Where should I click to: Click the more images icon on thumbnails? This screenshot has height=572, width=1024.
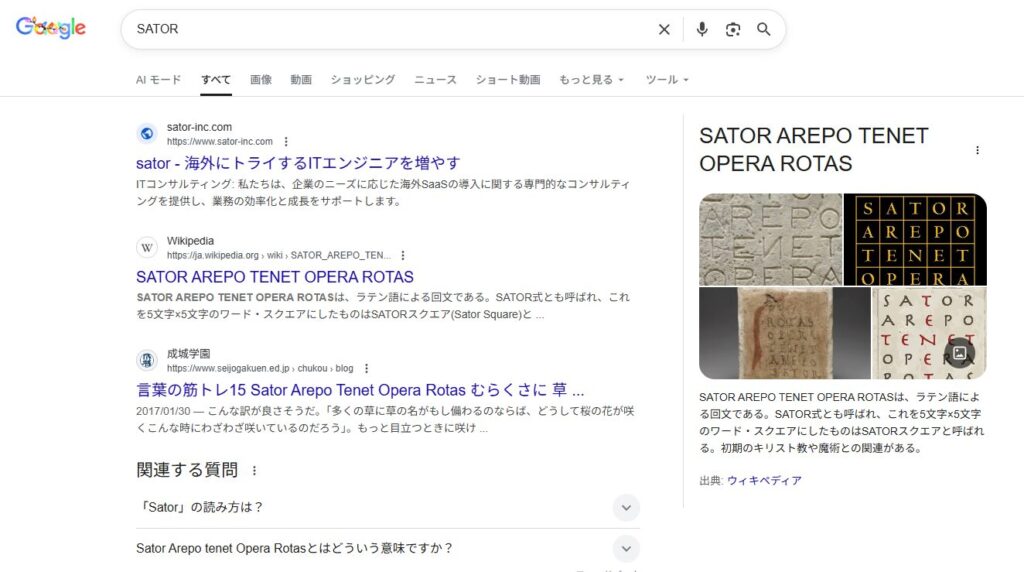click(x=959, y=353)
